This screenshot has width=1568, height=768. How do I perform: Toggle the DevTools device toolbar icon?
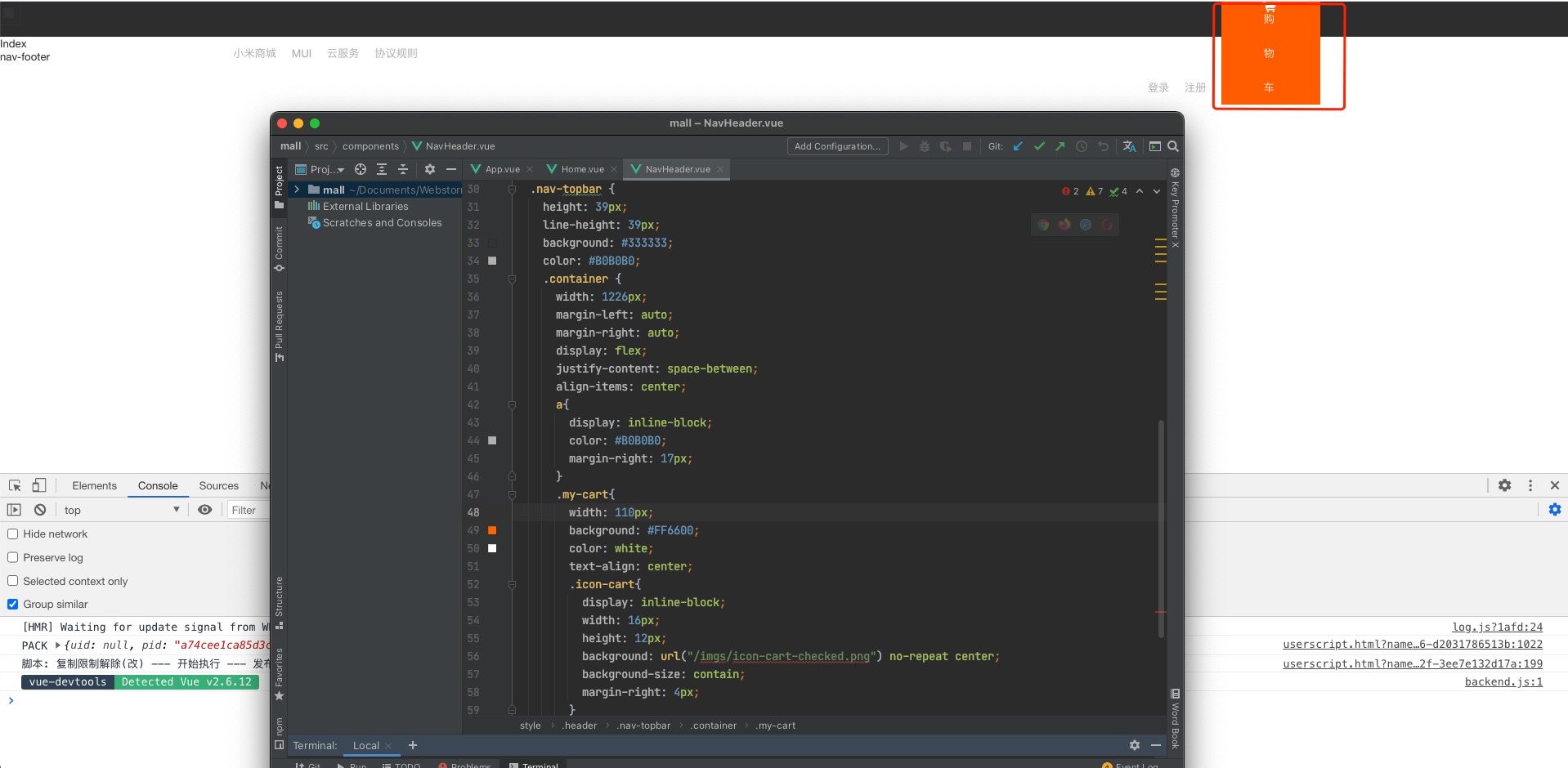(39, 485)
